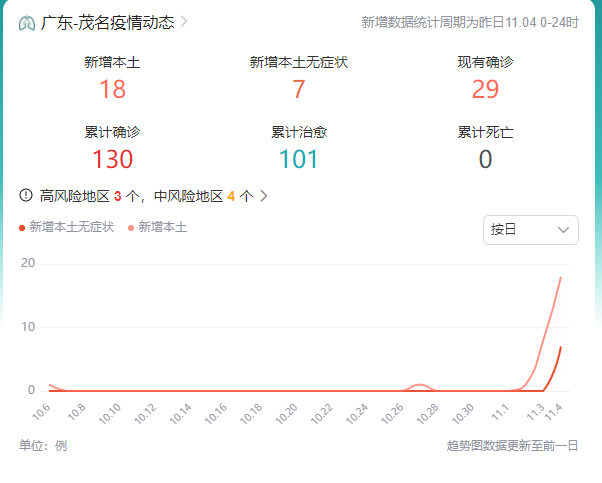Click the 累计治愈 value 101
Viewport: 602px width, 483px height.
tap(298, 159)
